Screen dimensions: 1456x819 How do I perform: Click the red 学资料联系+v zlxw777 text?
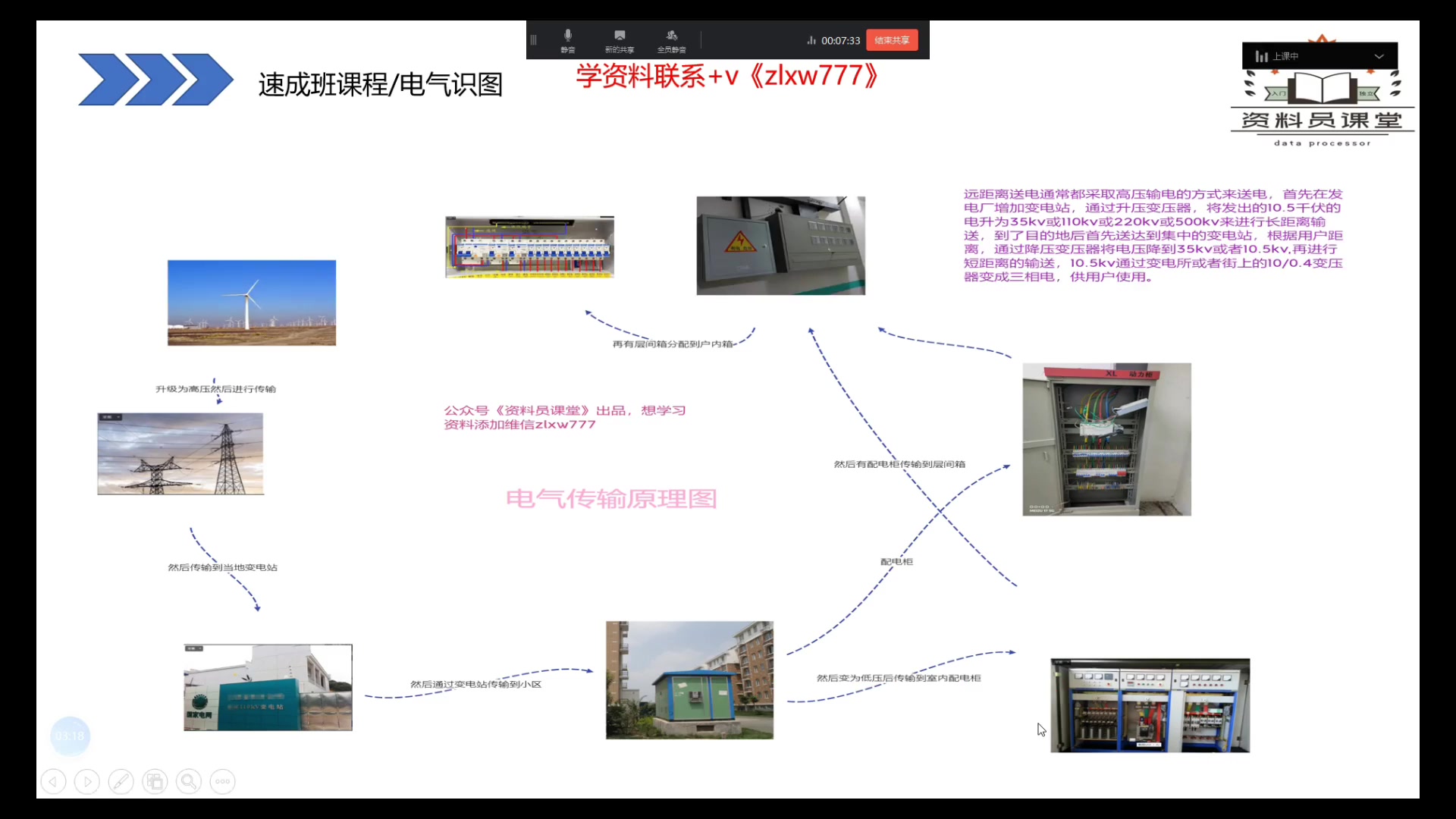tap(726, 76)
